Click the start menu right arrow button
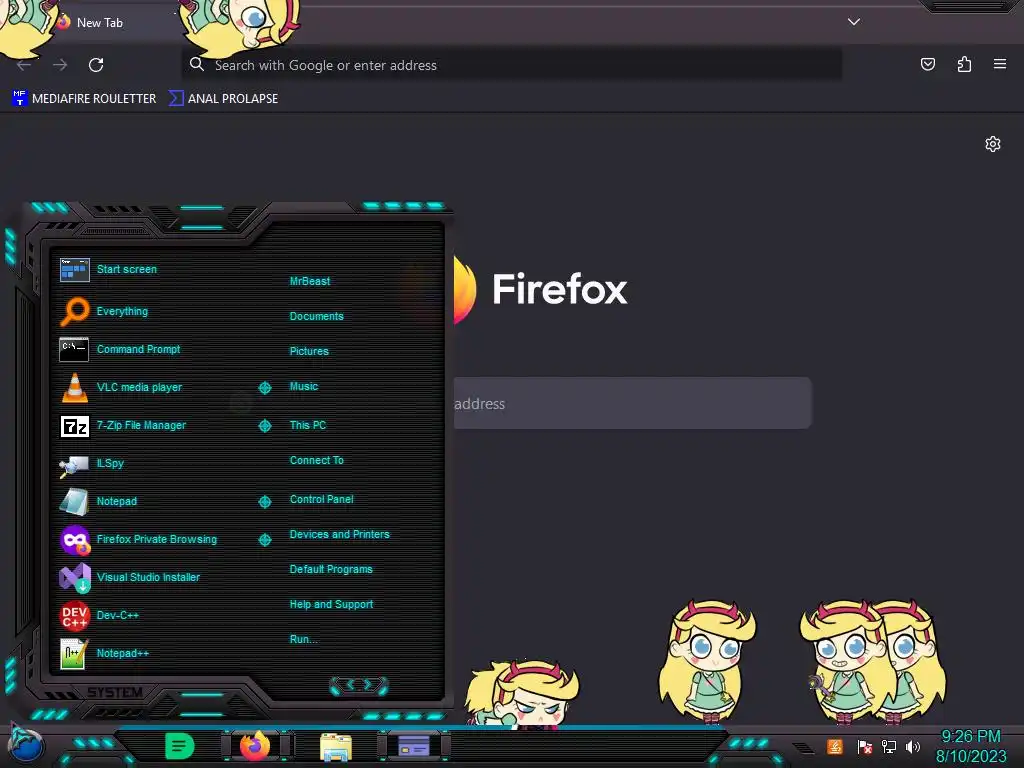The image size is (1024, 768). (369, 684)
